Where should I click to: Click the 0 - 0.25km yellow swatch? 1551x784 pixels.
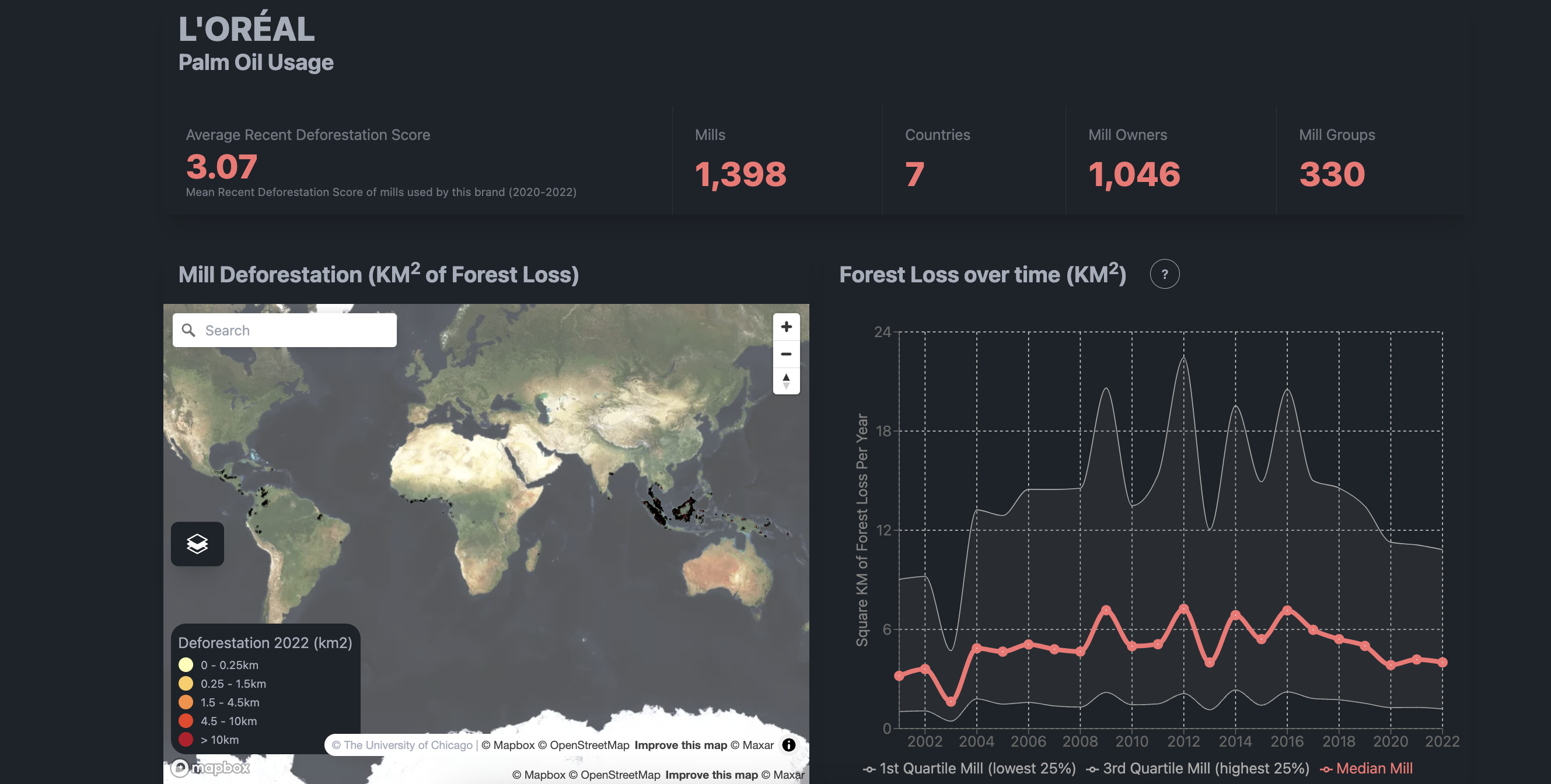(186, 665)
